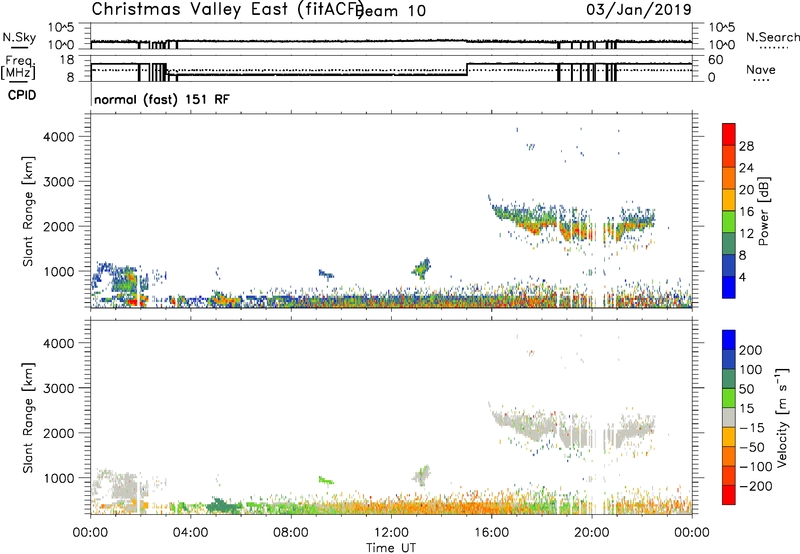Click the 'Nave' legend label

[760, 70]
